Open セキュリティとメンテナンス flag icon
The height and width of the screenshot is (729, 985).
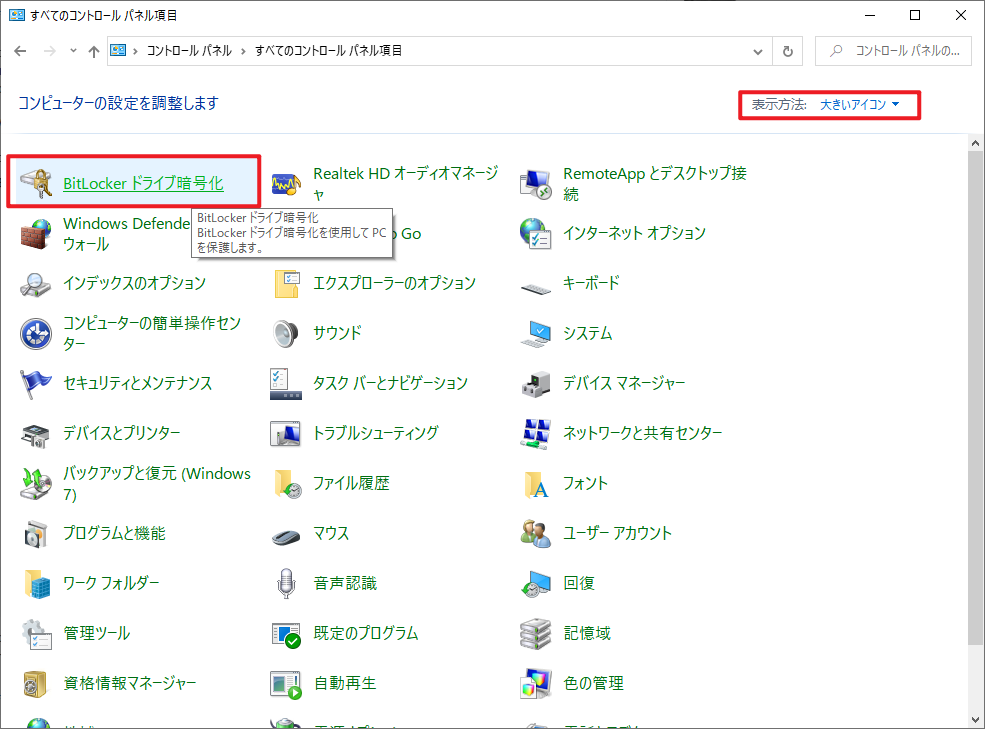tap(36, 383)
